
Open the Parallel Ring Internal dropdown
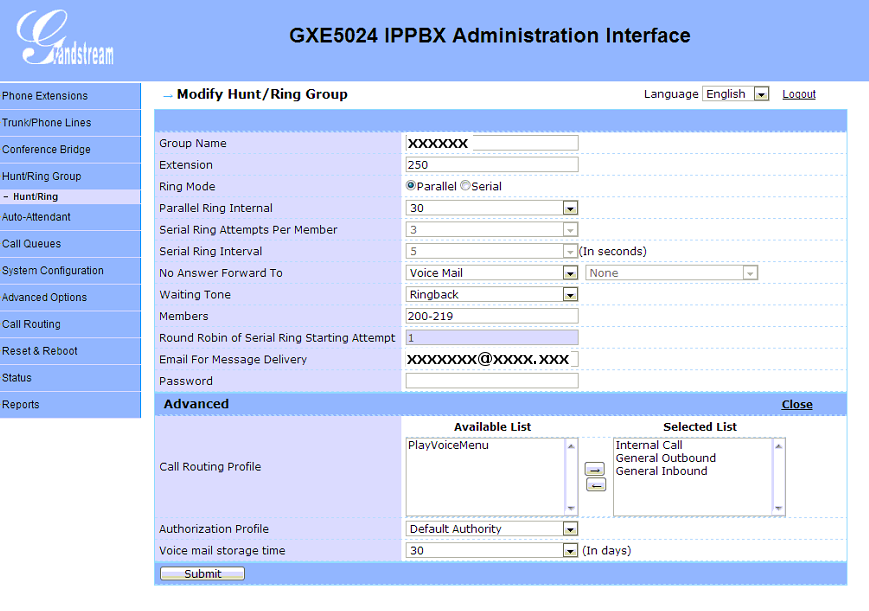tap(570, 208)
